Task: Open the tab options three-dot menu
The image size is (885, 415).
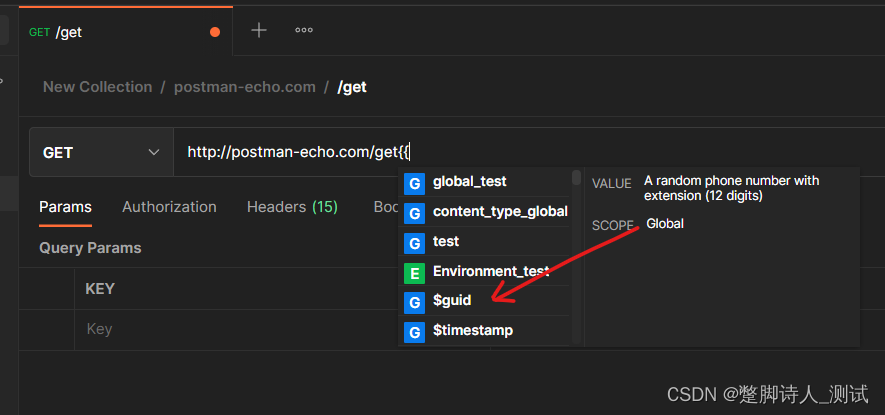Action: (304, 30)
